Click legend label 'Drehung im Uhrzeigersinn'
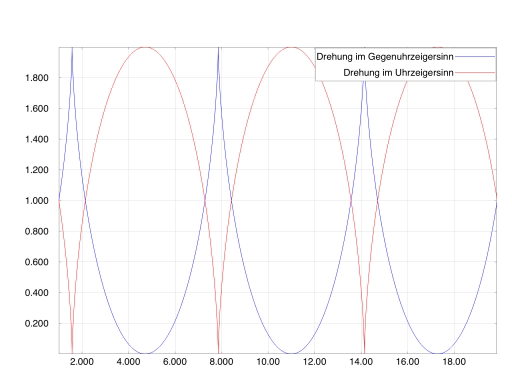The width and height of the screenshot is (512, 384). (x=398, y=73)
